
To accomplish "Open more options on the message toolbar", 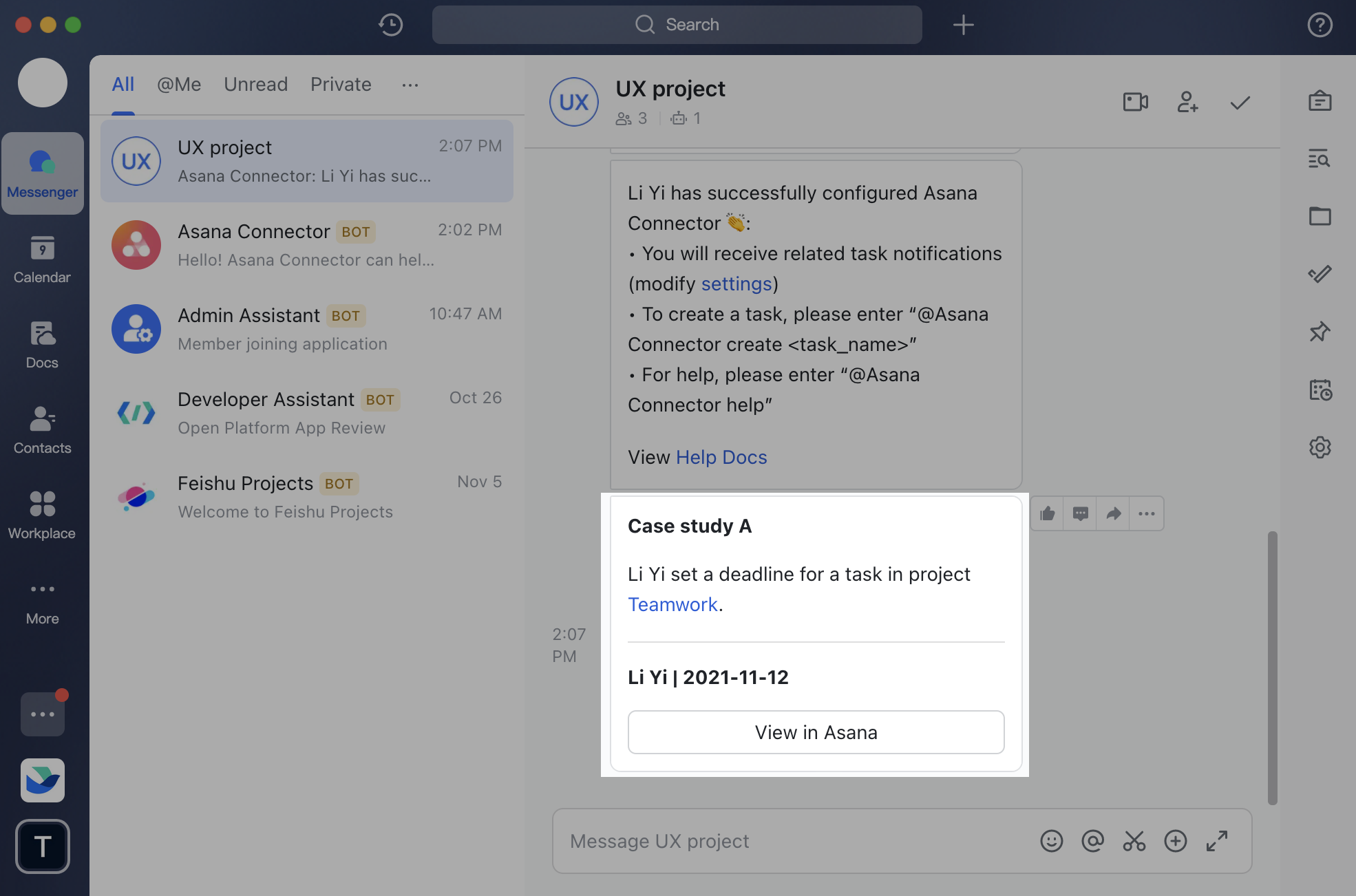I will point(1146,513).
